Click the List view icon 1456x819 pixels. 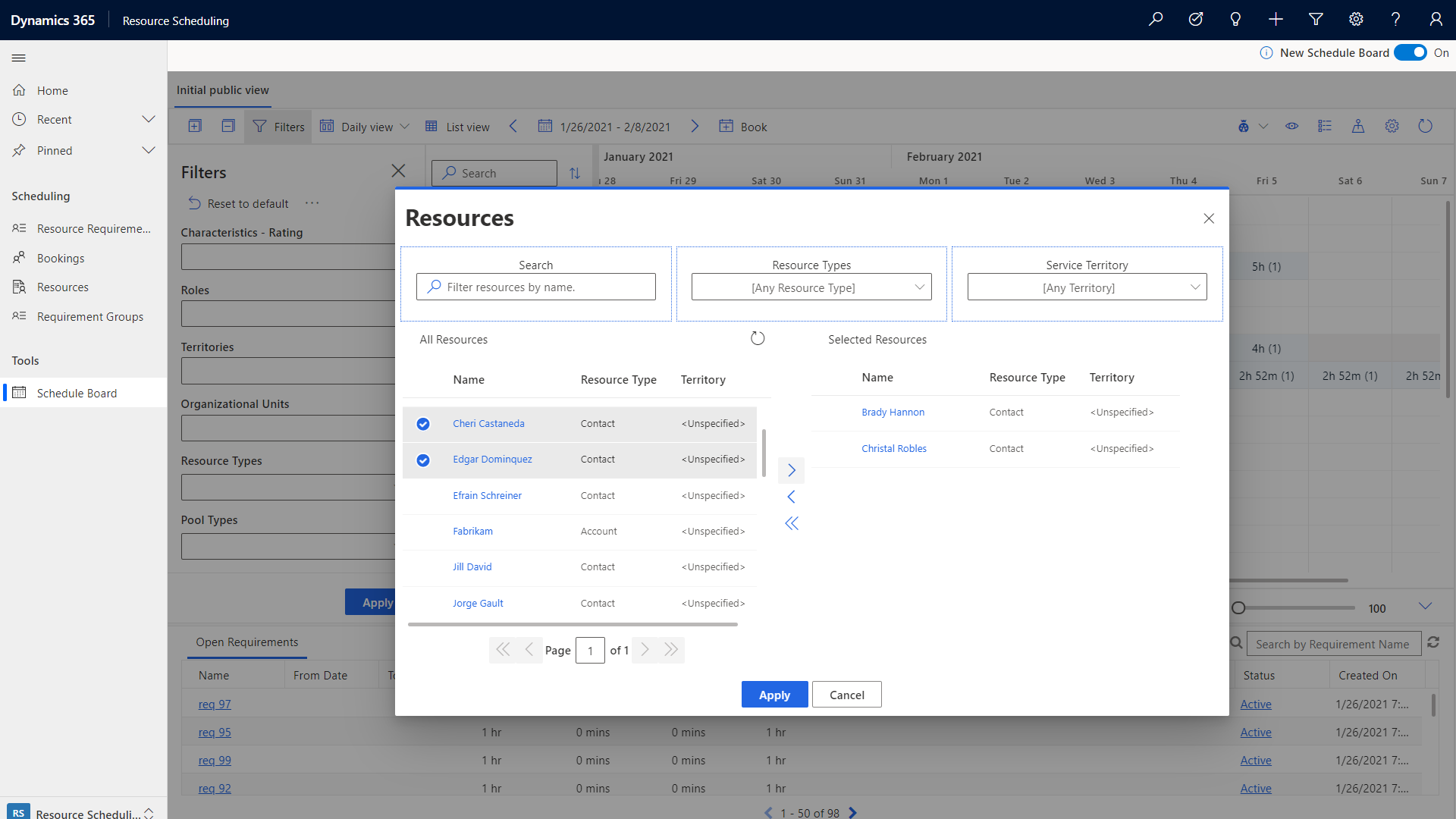pyautogui.click(x=431, y=126)
